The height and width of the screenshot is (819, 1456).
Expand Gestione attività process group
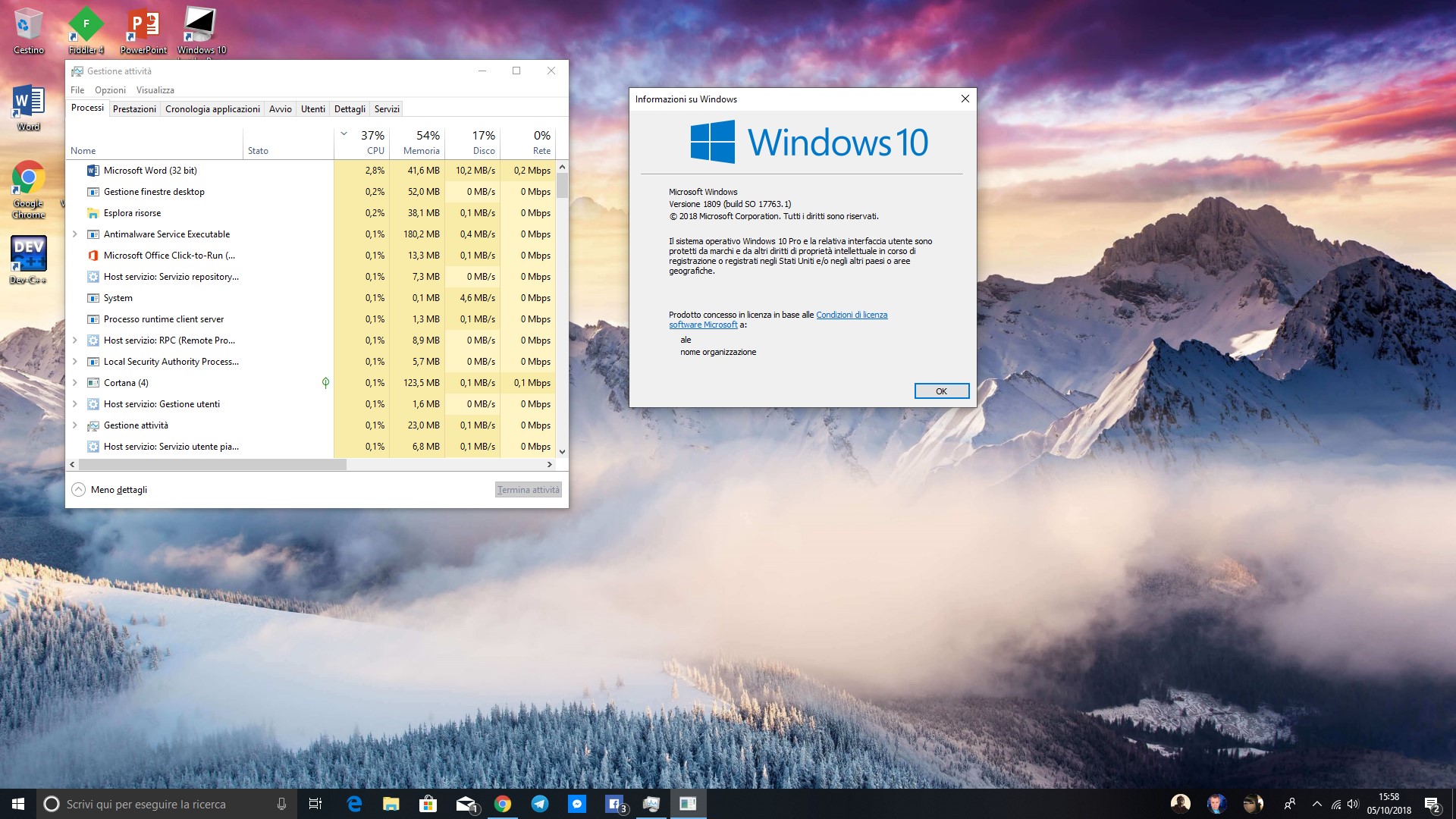tap(74, 425)
